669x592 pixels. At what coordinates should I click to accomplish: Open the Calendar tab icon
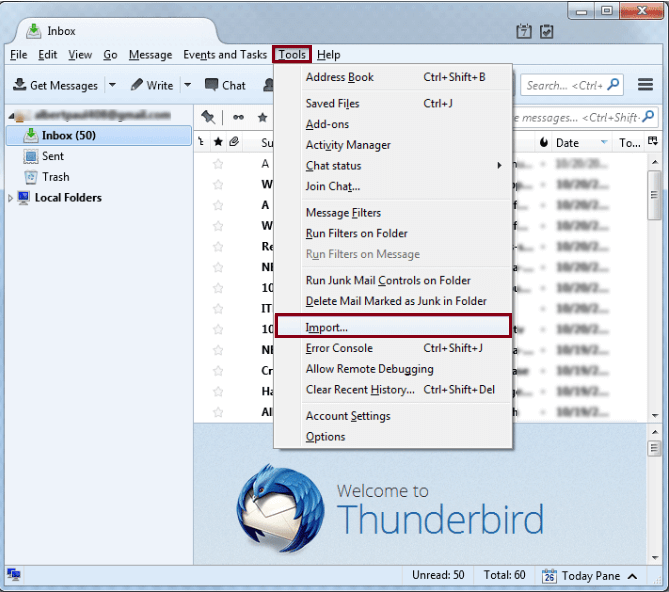(524, 31)
